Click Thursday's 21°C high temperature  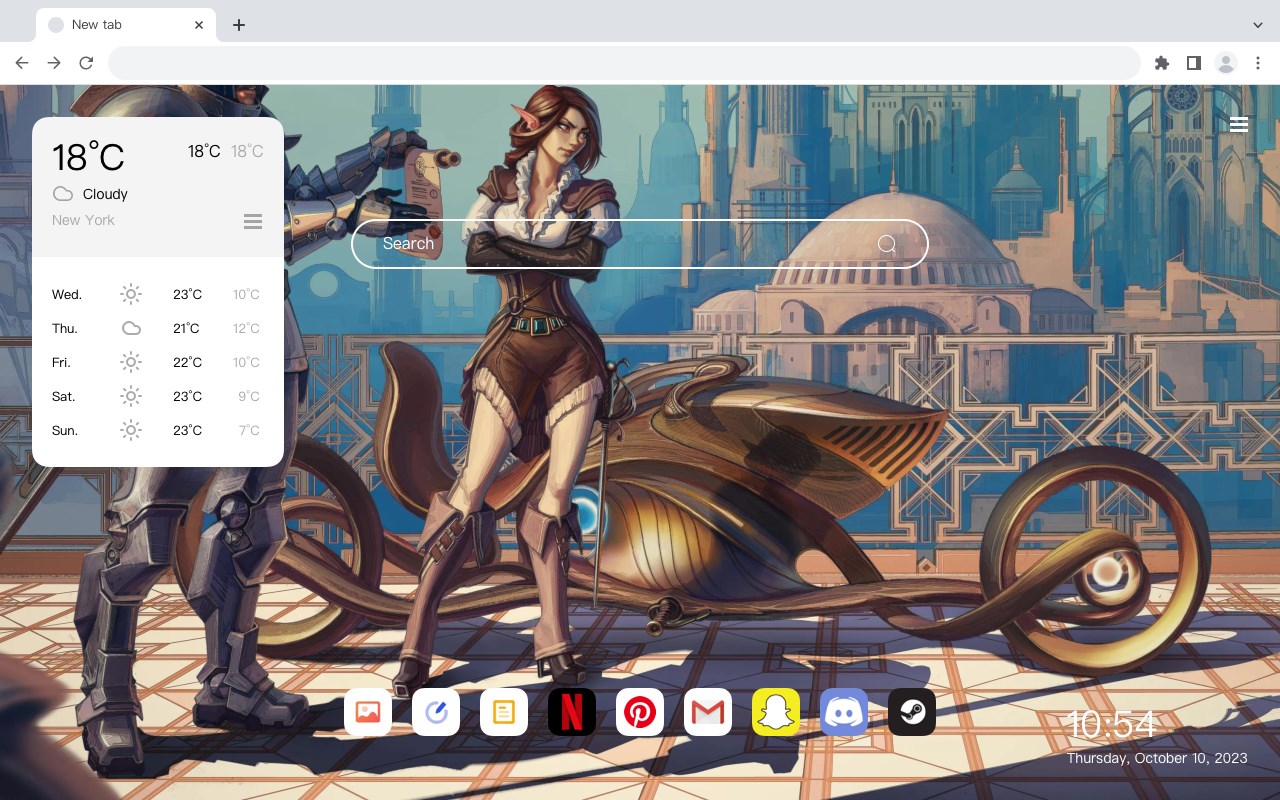pos(187,328)
